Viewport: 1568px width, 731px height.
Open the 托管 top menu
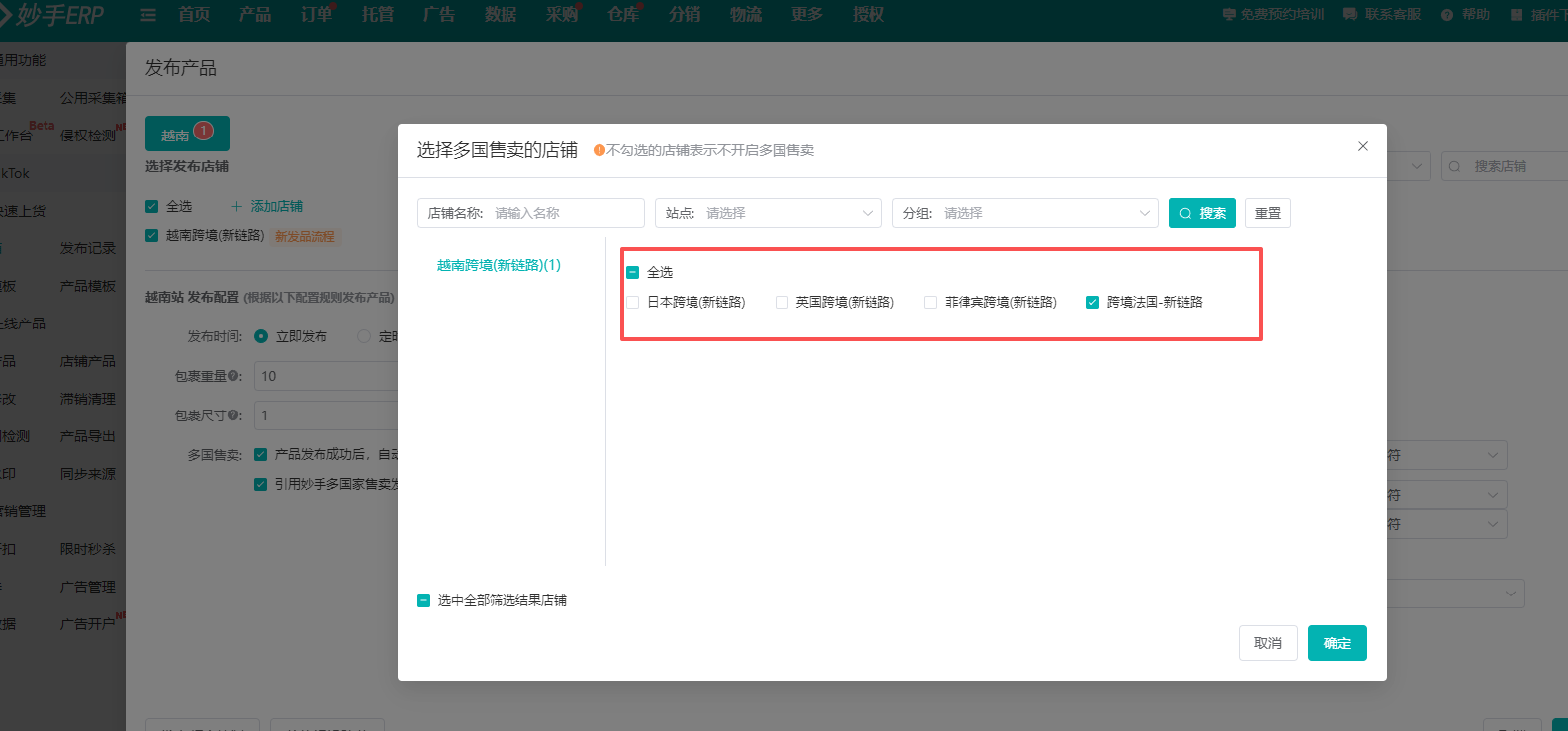378,15
